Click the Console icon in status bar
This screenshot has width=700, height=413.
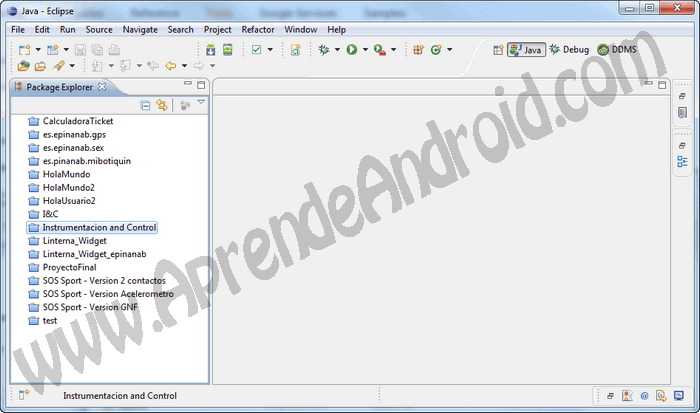tap(679, 396)
